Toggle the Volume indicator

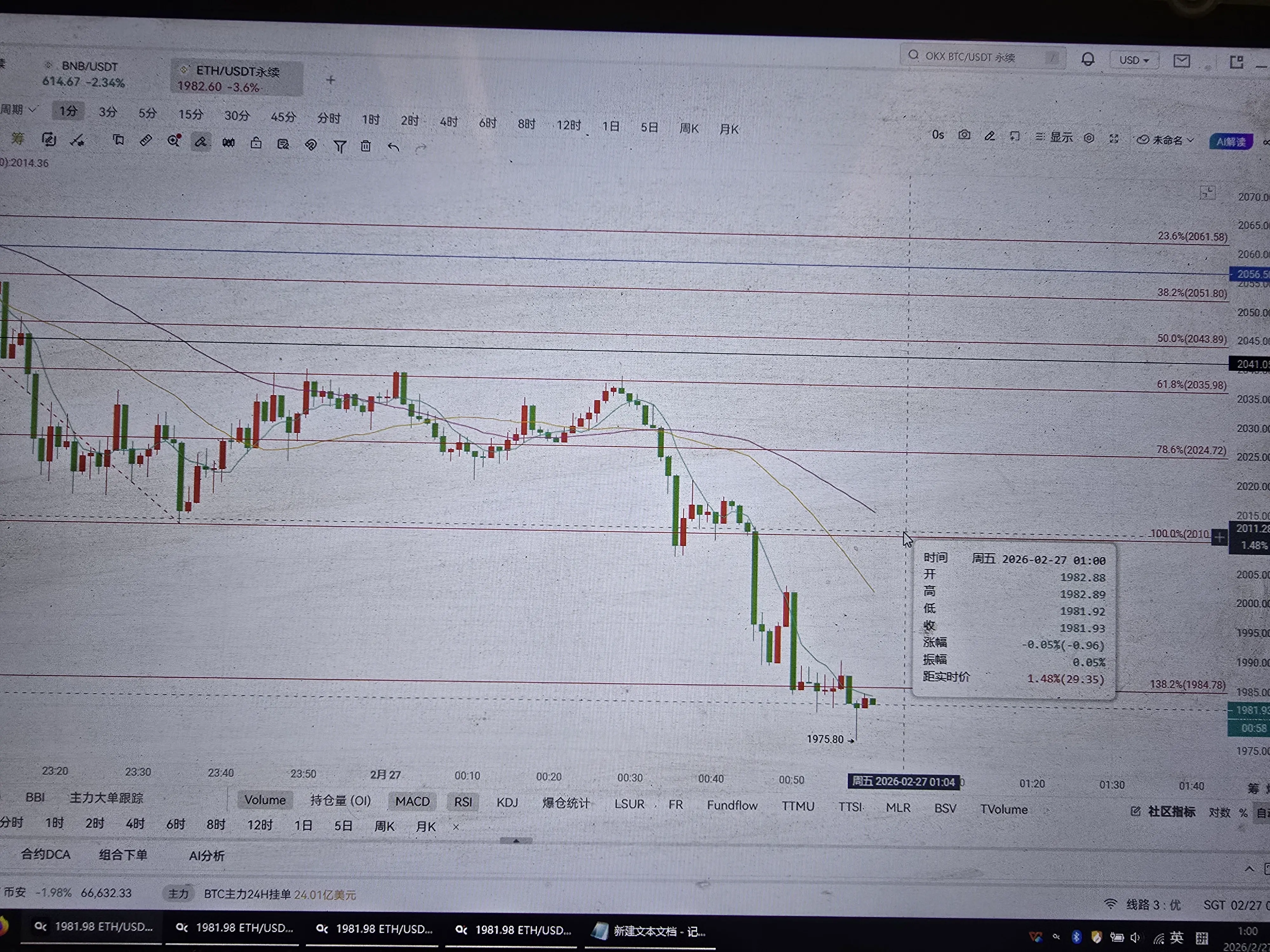[x=265, y=800]
